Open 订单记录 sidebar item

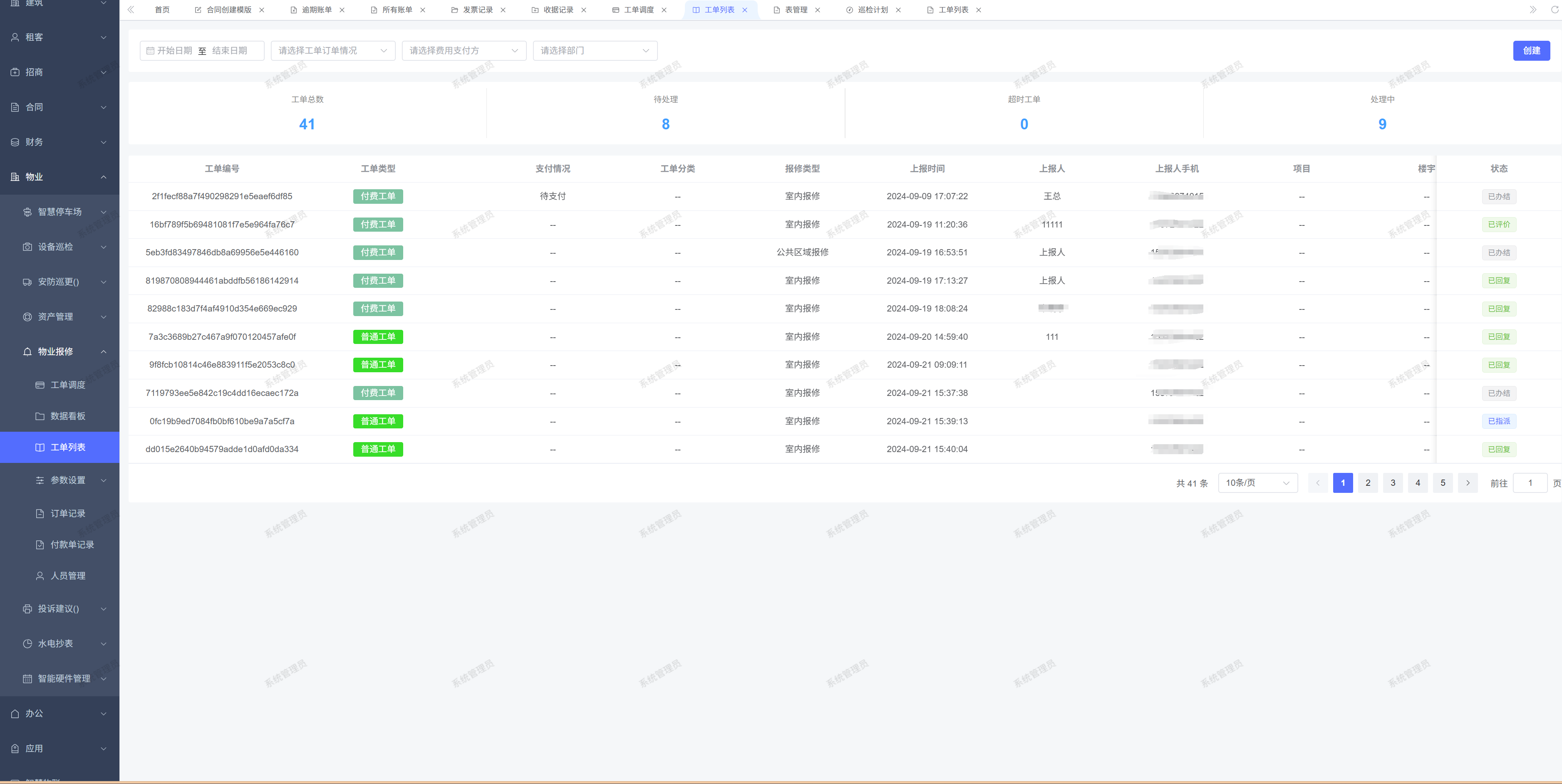pyautogui.click(x=67, y=514)
